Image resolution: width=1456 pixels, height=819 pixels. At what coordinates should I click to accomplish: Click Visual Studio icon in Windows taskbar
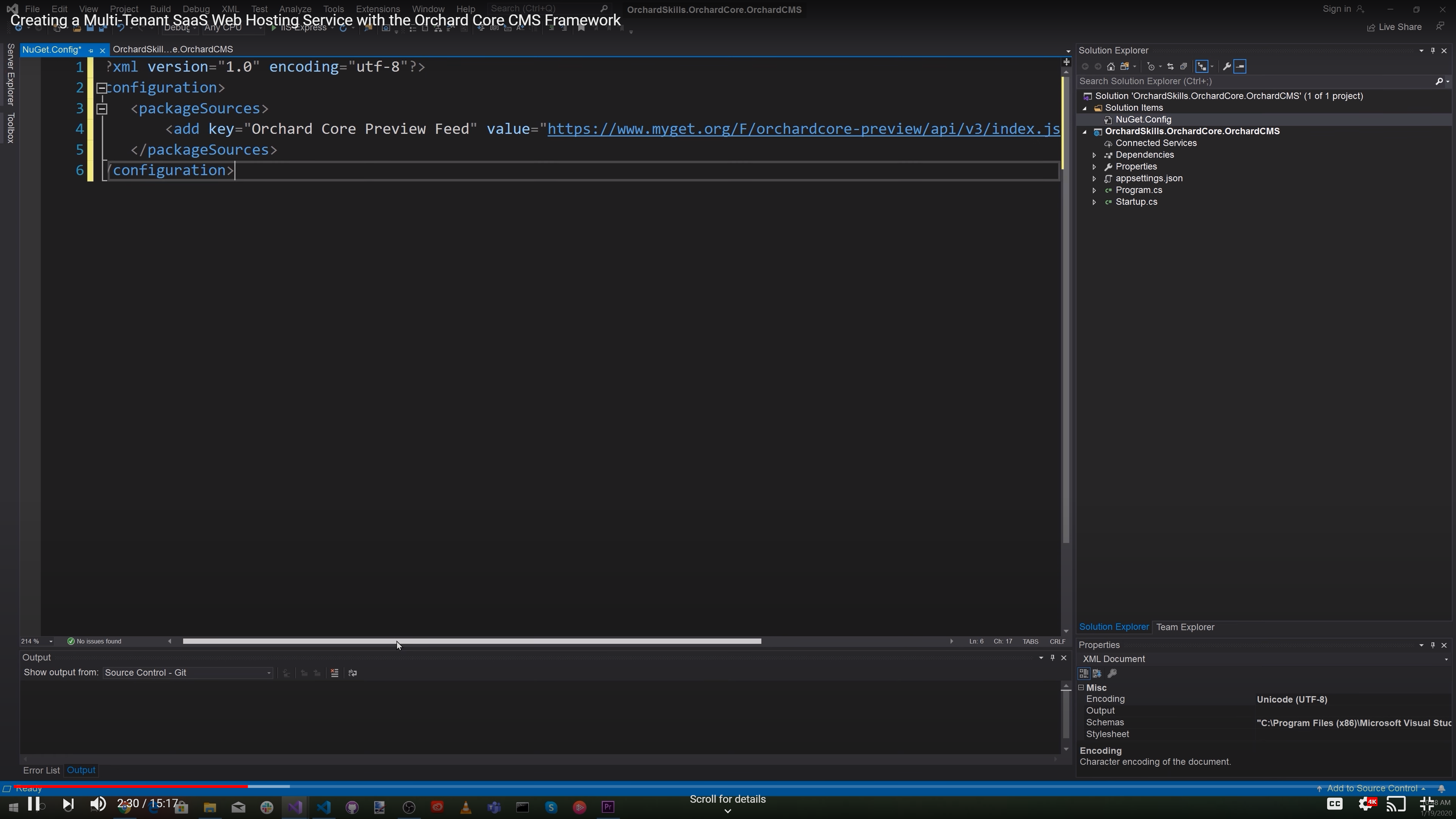(295, 807)
